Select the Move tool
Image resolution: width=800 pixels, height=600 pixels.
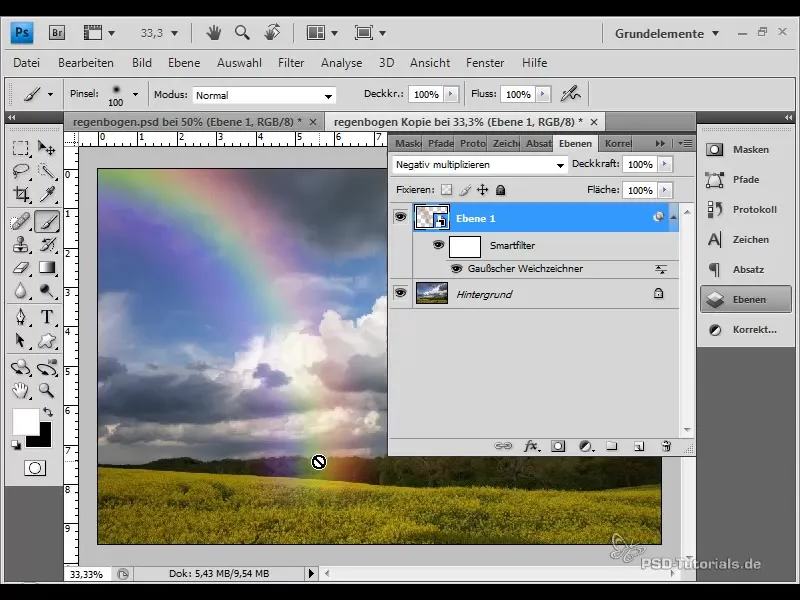click(46, 148)
